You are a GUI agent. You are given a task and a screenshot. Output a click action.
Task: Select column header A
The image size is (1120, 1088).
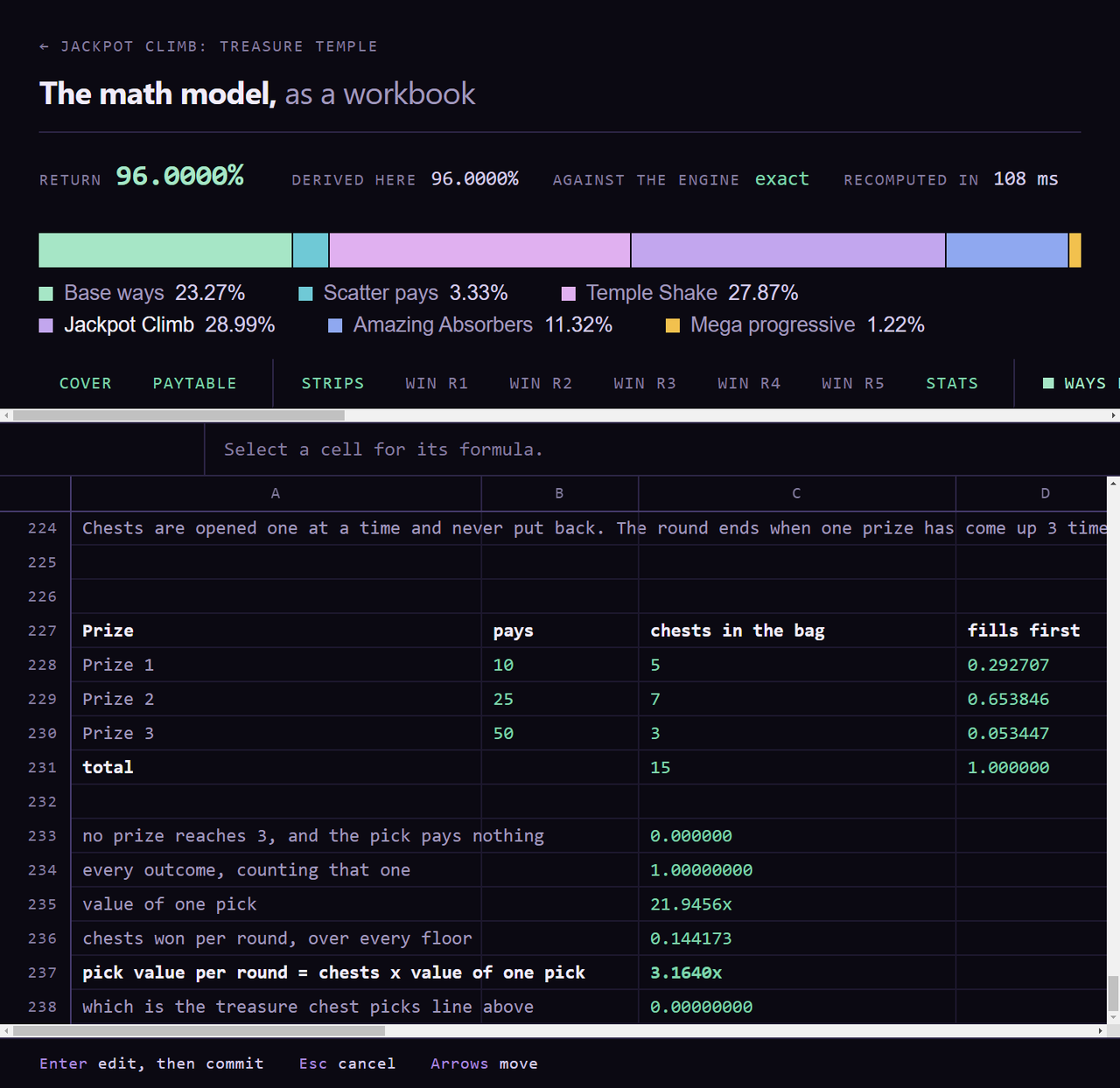click(x=276, y=493)
